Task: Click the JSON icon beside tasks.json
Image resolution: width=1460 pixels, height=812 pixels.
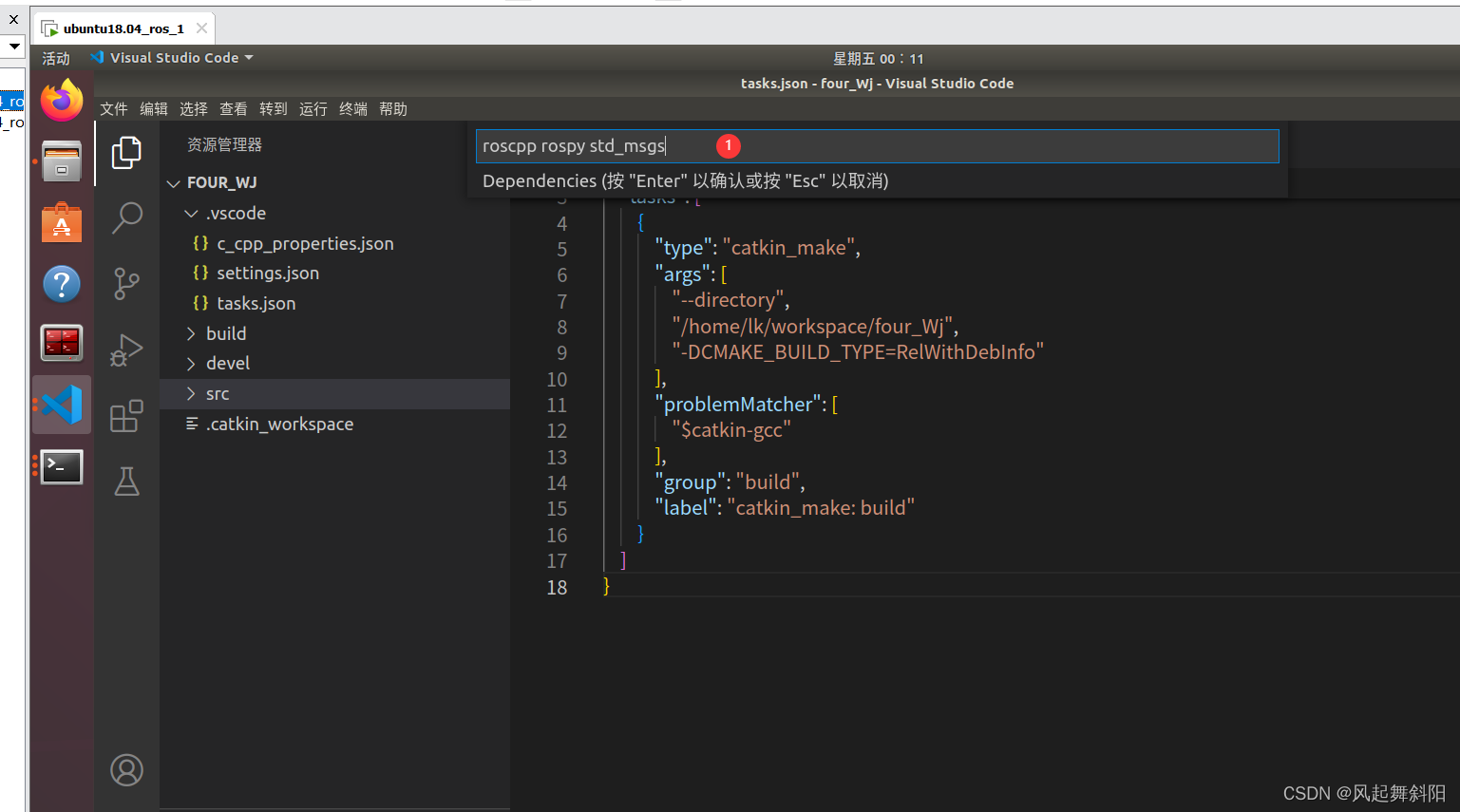Action: pos(200,303)
